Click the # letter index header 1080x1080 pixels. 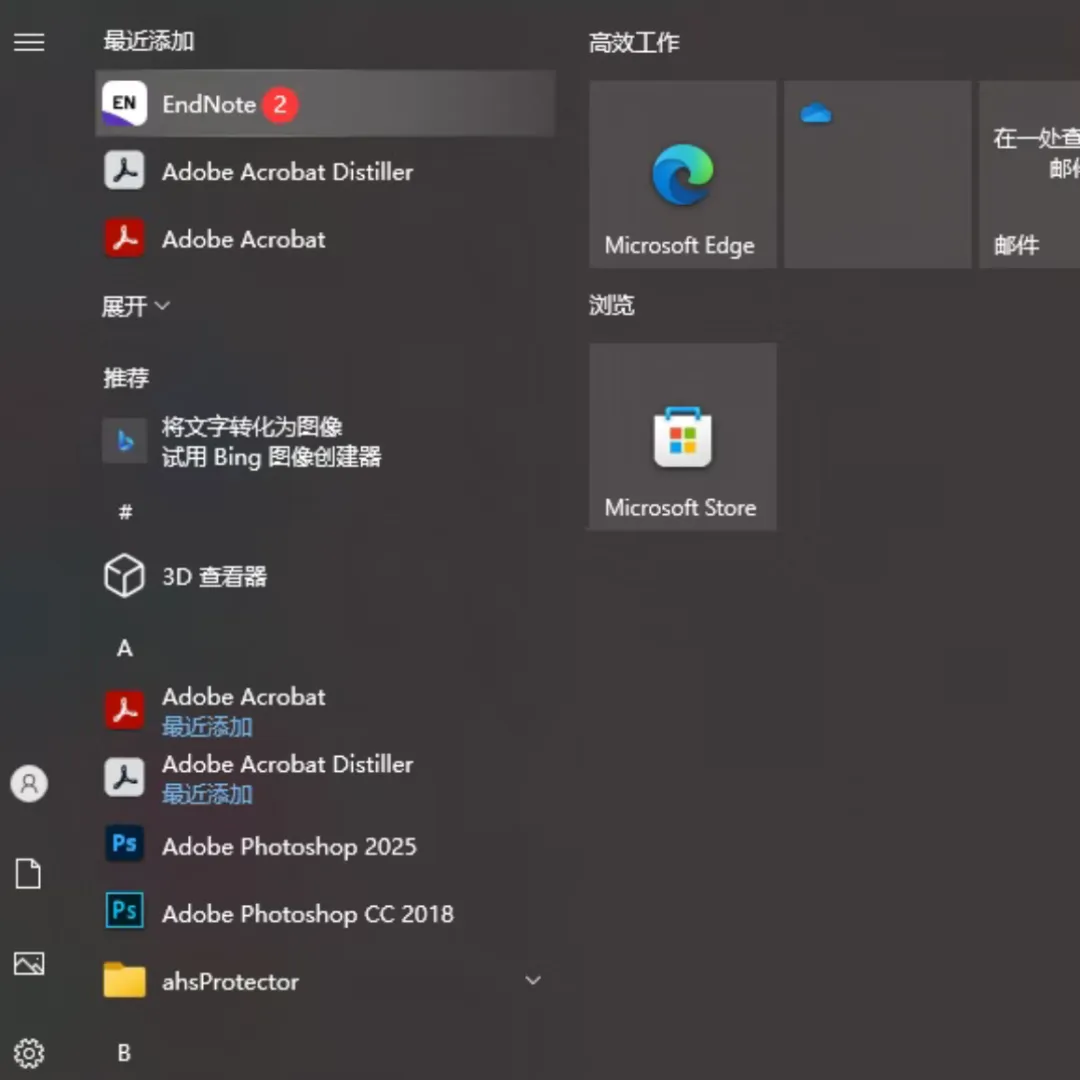coord(125,512)
